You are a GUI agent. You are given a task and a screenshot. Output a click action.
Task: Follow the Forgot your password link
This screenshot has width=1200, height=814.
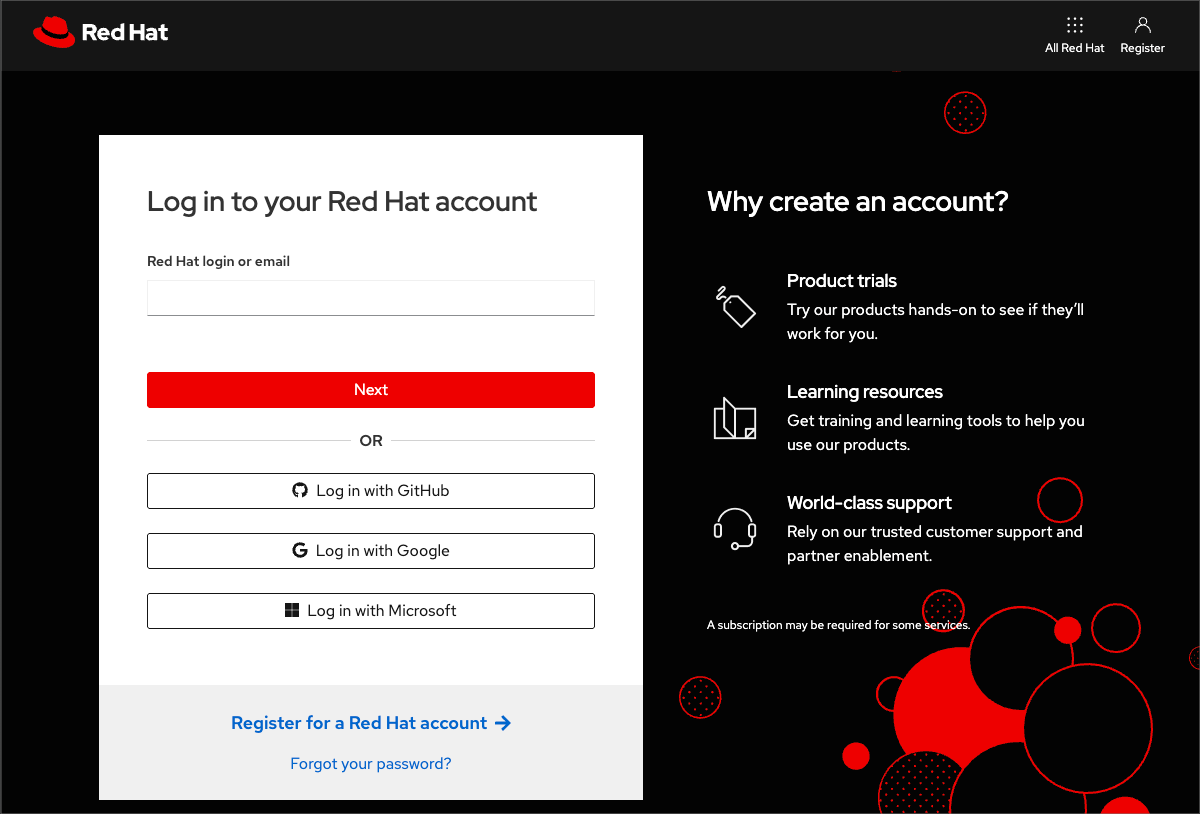[x=371, y=764]
